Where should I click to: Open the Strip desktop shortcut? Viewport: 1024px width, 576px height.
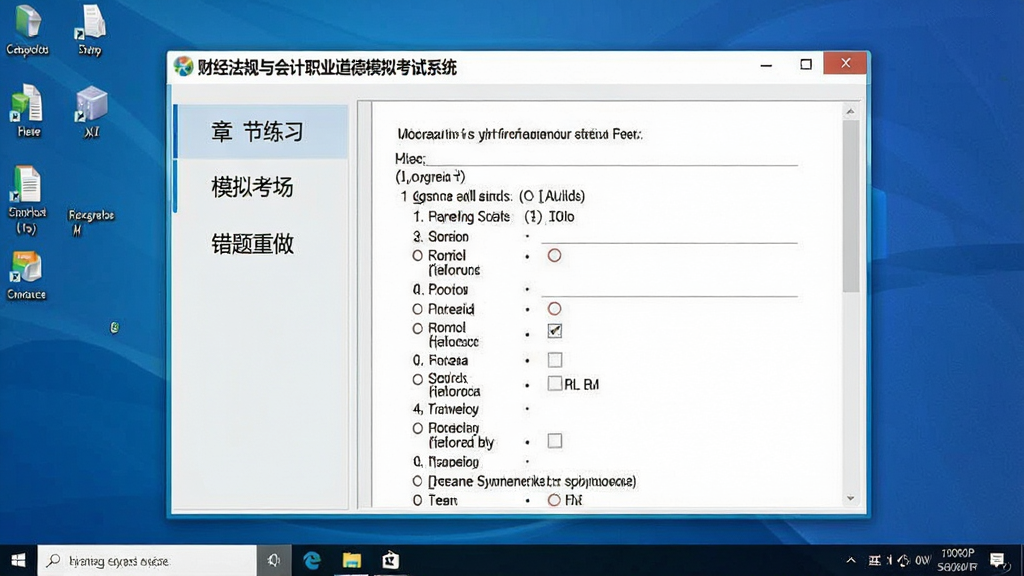(x=90, y=29)
